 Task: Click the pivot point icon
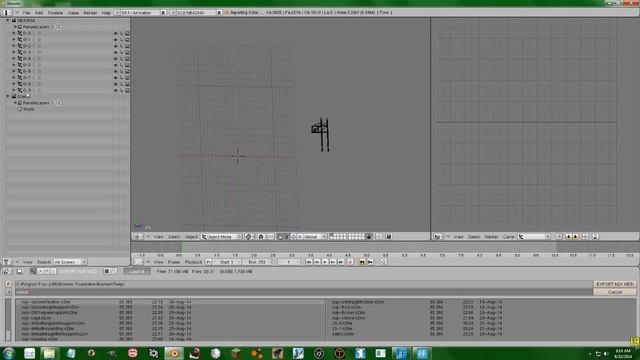[261, 237]
